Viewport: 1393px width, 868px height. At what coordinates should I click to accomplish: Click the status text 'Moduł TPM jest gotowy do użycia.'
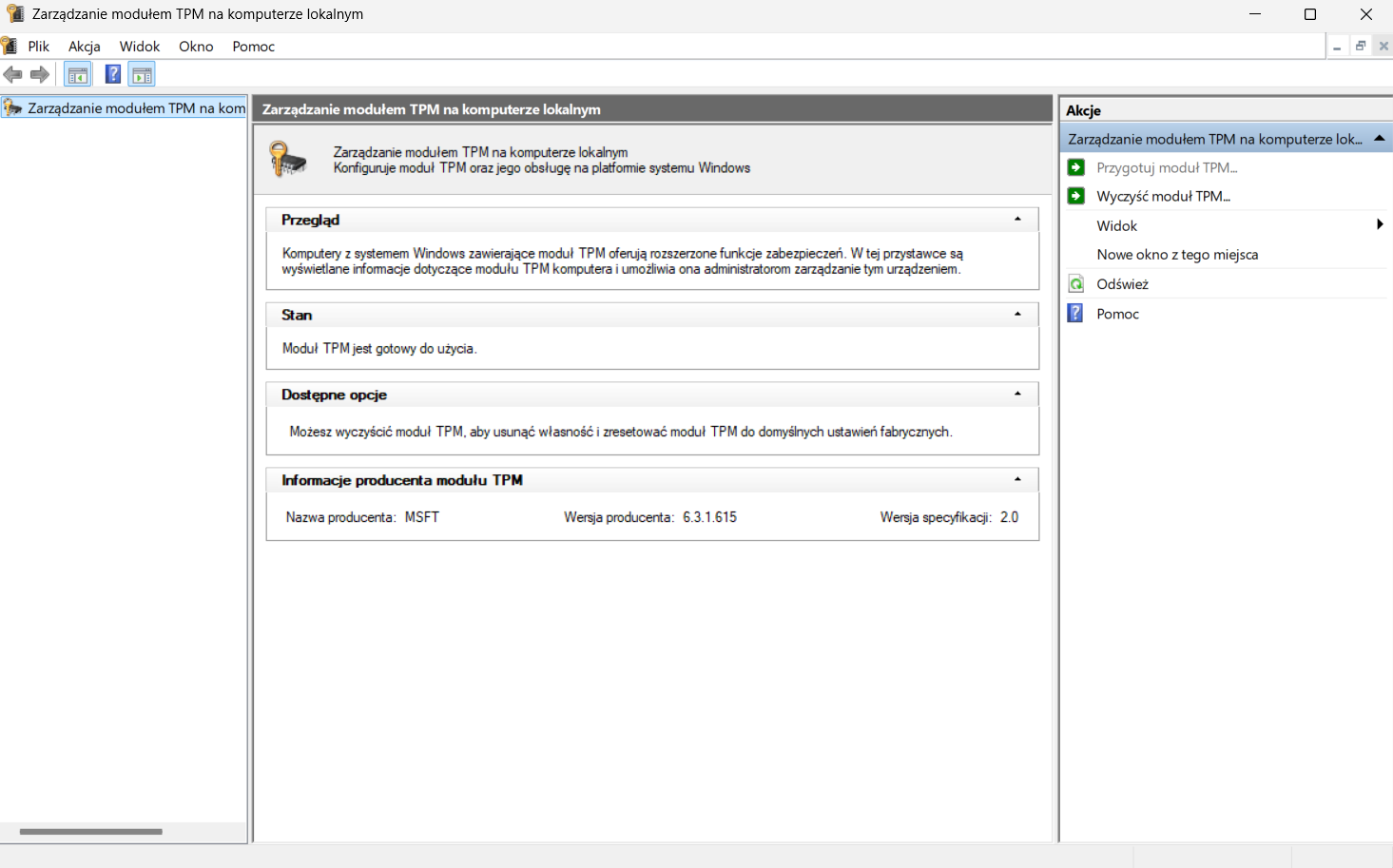click(x=379, y=348)
